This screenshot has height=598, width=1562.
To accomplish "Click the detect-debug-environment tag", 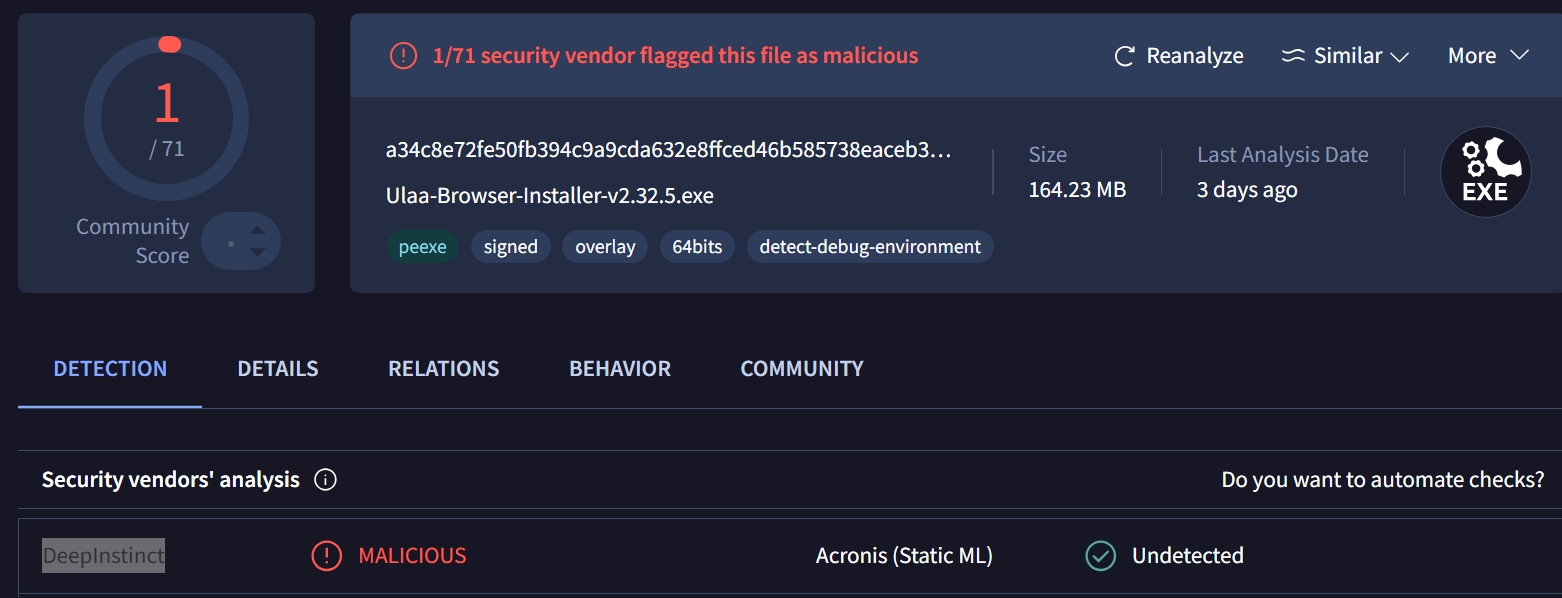I will (x=870, y=247).
